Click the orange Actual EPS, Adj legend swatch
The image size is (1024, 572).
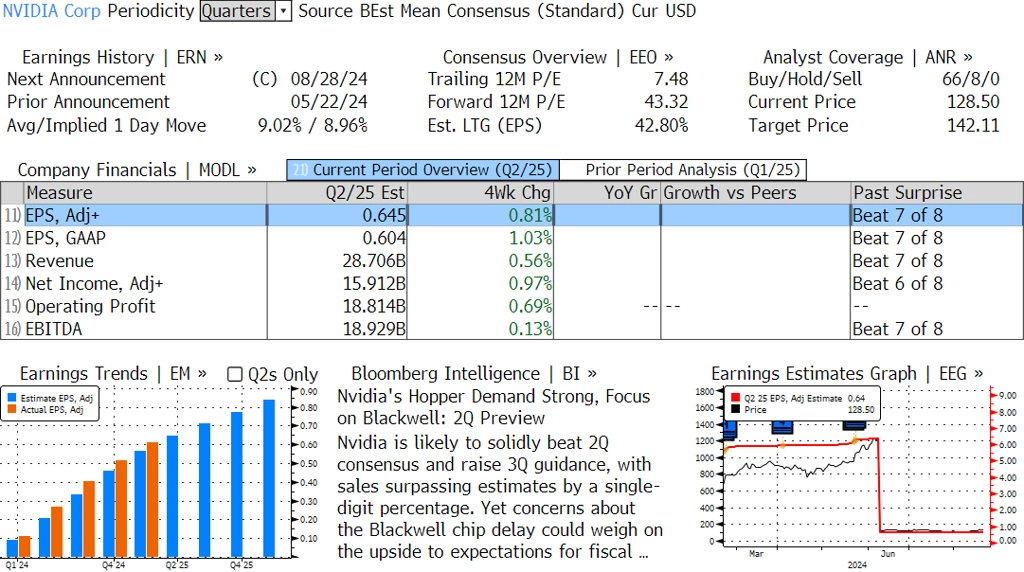tap(12, 409)
